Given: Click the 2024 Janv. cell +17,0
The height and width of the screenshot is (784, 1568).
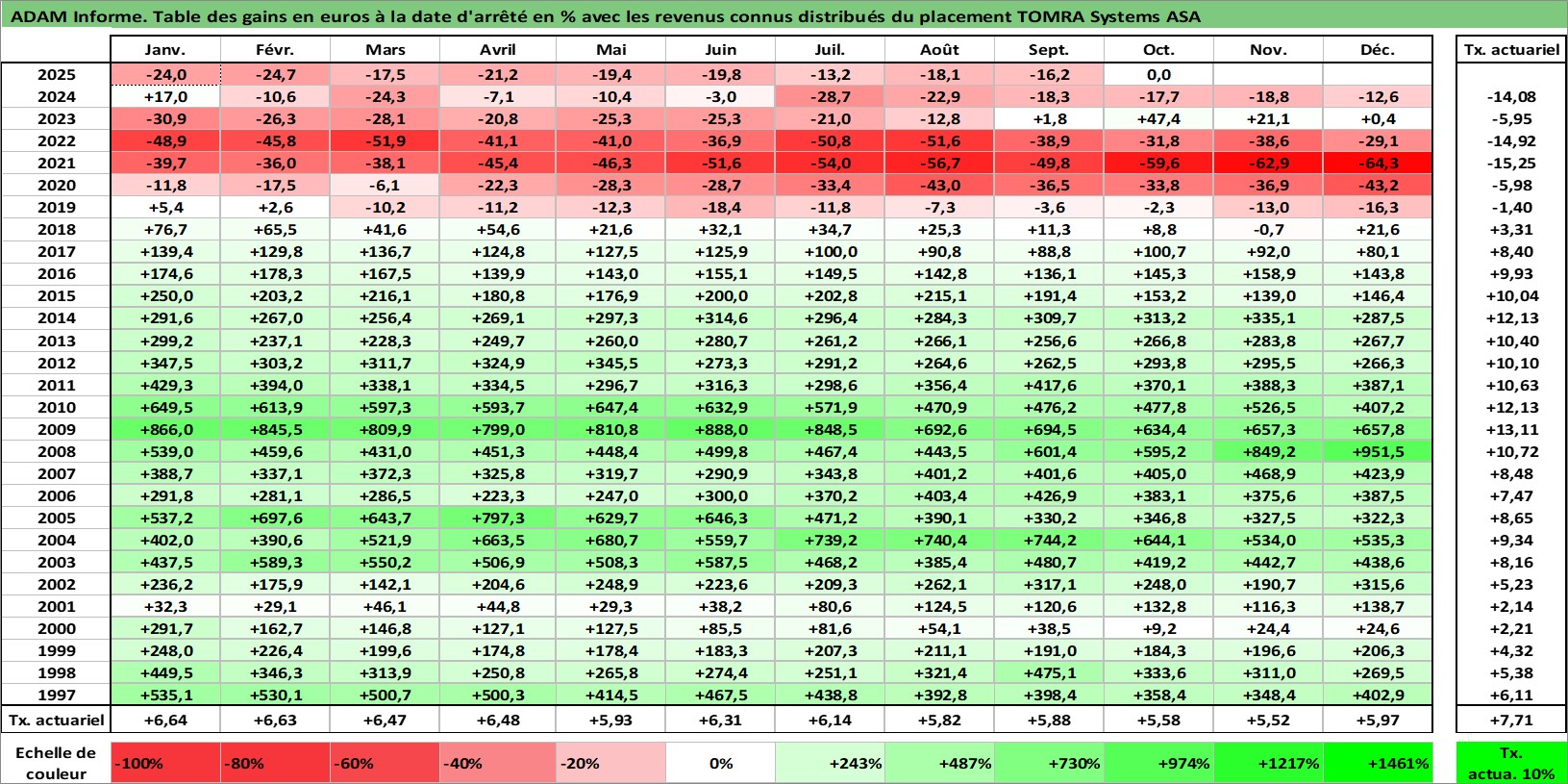Looking at the screenshot, I should click(x=165, y=96).
